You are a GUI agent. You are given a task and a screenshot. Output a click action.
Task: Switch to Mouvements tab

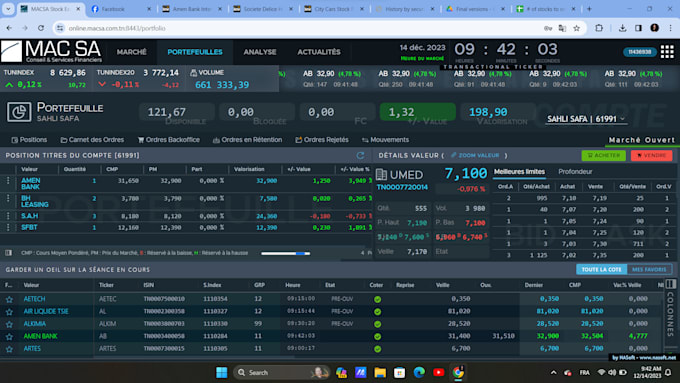(385, 140)
